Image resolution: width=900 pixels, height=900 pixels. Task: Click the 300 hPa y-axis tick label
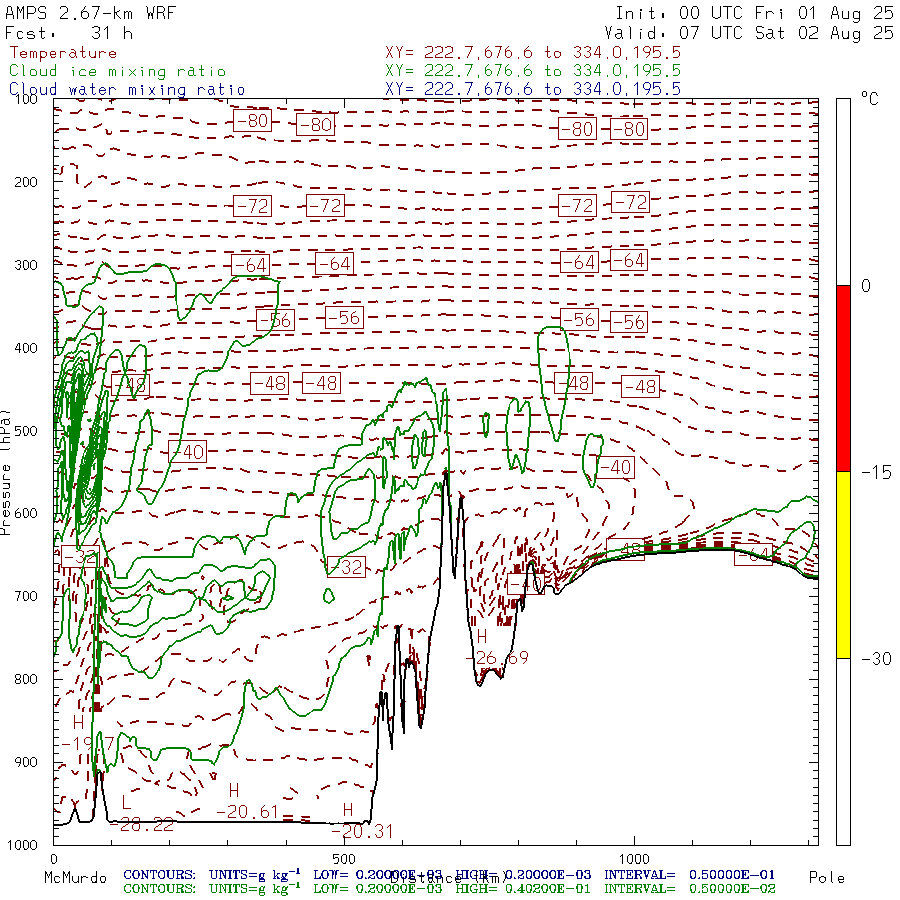coord(25,265)
